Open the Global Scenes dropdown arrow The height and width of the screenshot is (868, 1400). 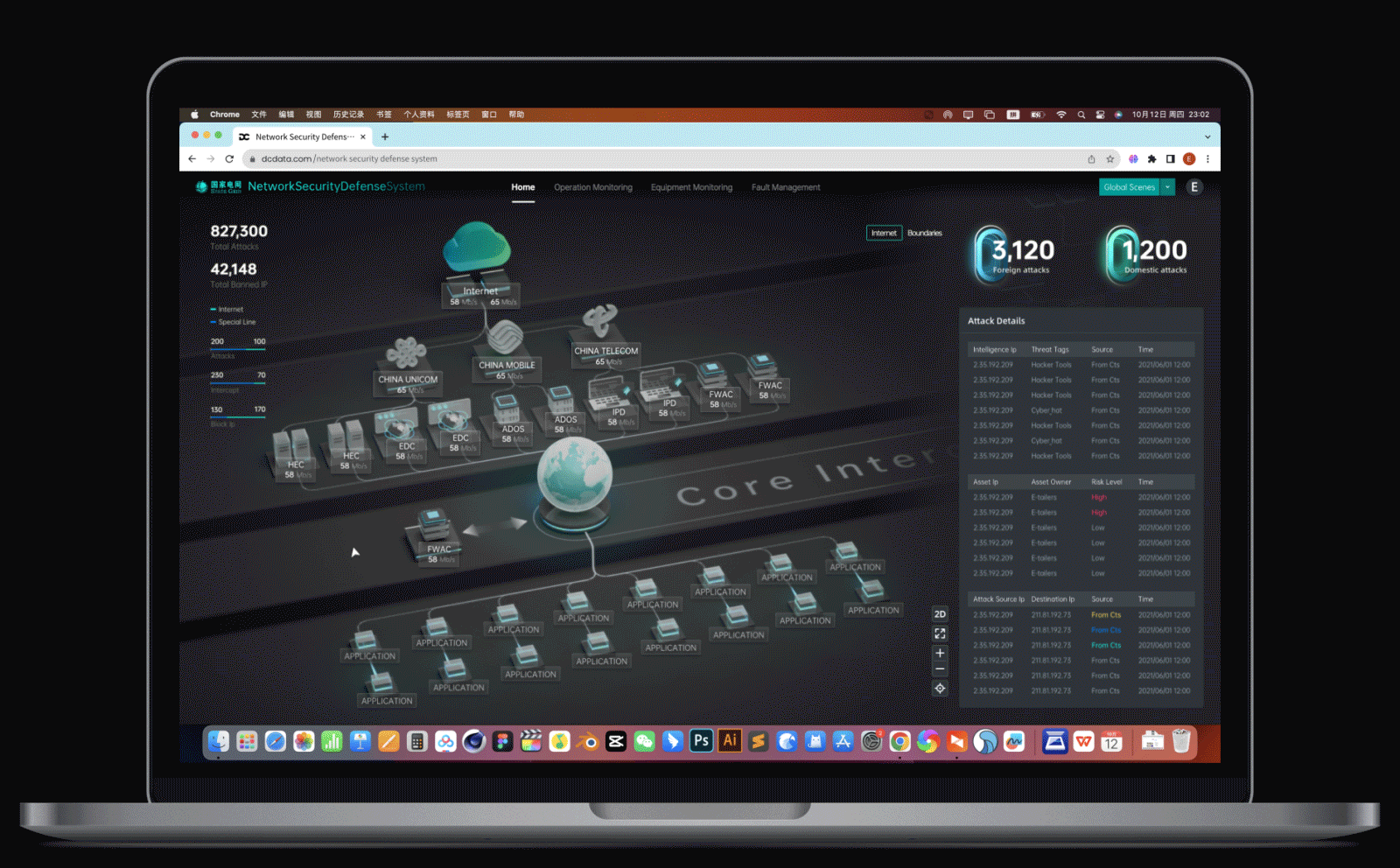1167,187
